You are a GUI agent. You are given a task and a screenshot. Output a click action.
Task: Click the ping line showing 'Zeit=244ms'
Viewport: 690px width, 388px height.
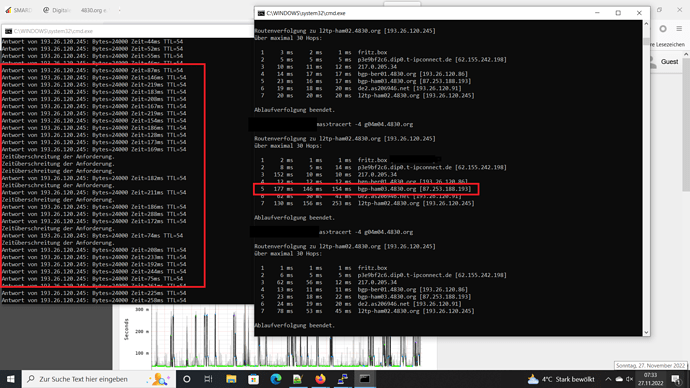click(x=94, y=271)
